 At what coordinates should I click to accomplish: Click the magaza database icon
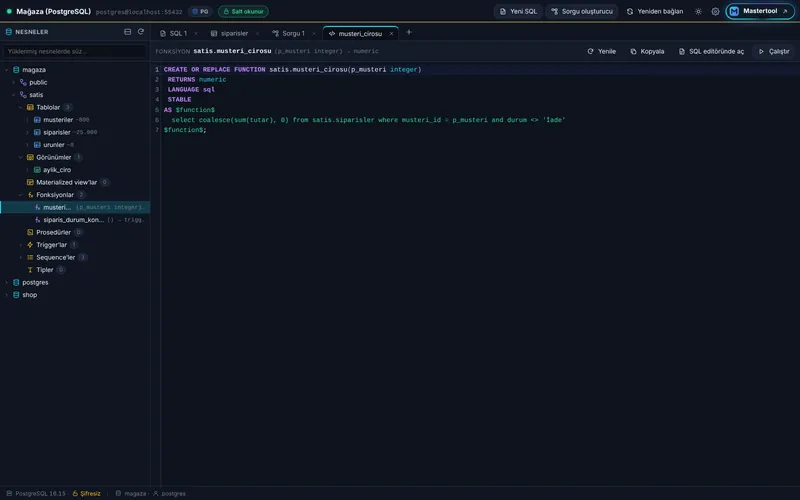click(16, 70)
